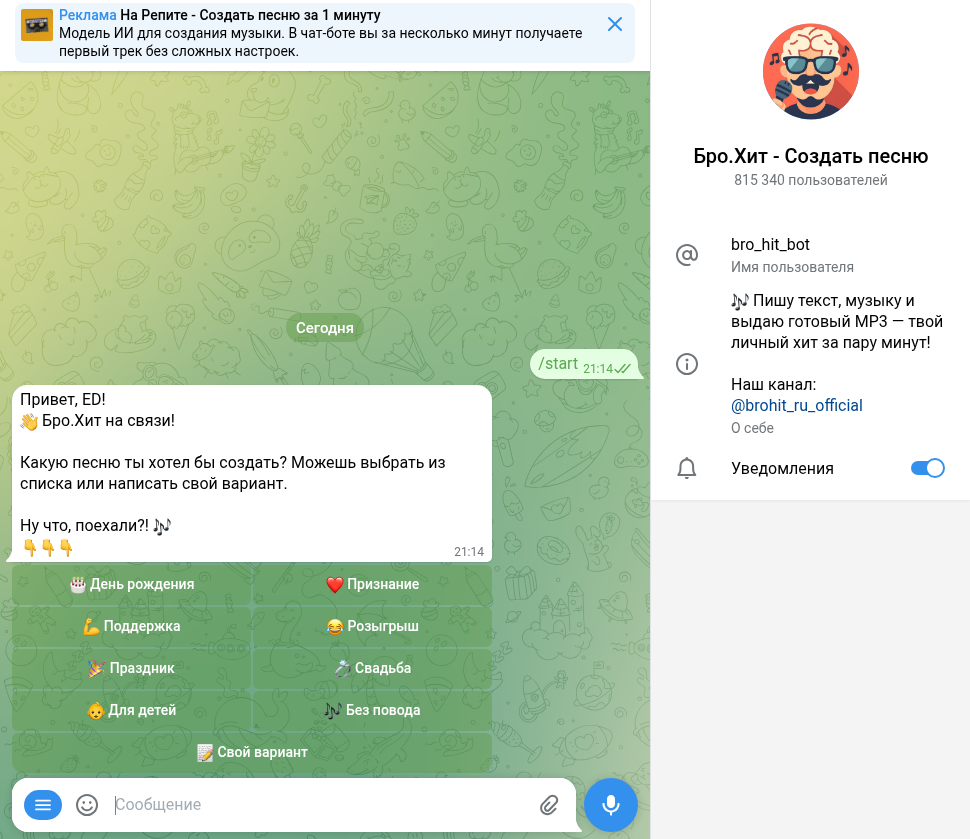
Task: Select the Свой вариант button
Action: 252,752
